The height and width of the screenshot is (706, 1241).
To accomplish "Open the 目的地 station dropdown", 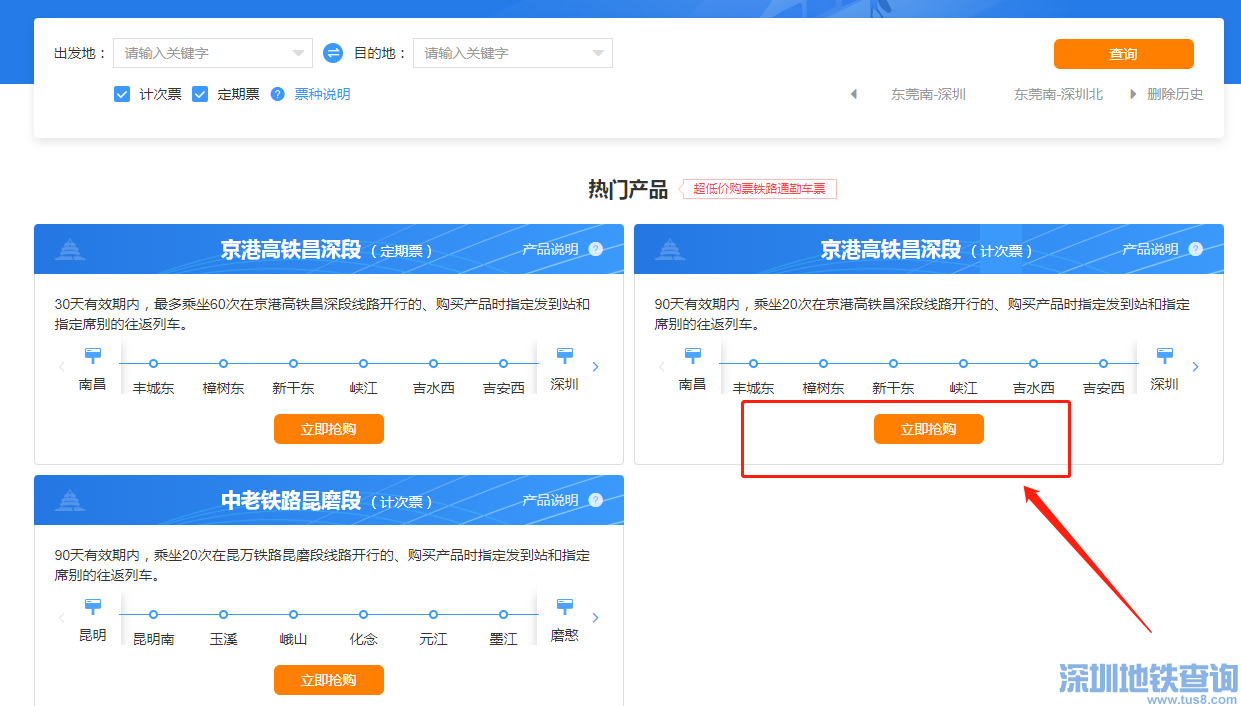I will pos(598,53).
